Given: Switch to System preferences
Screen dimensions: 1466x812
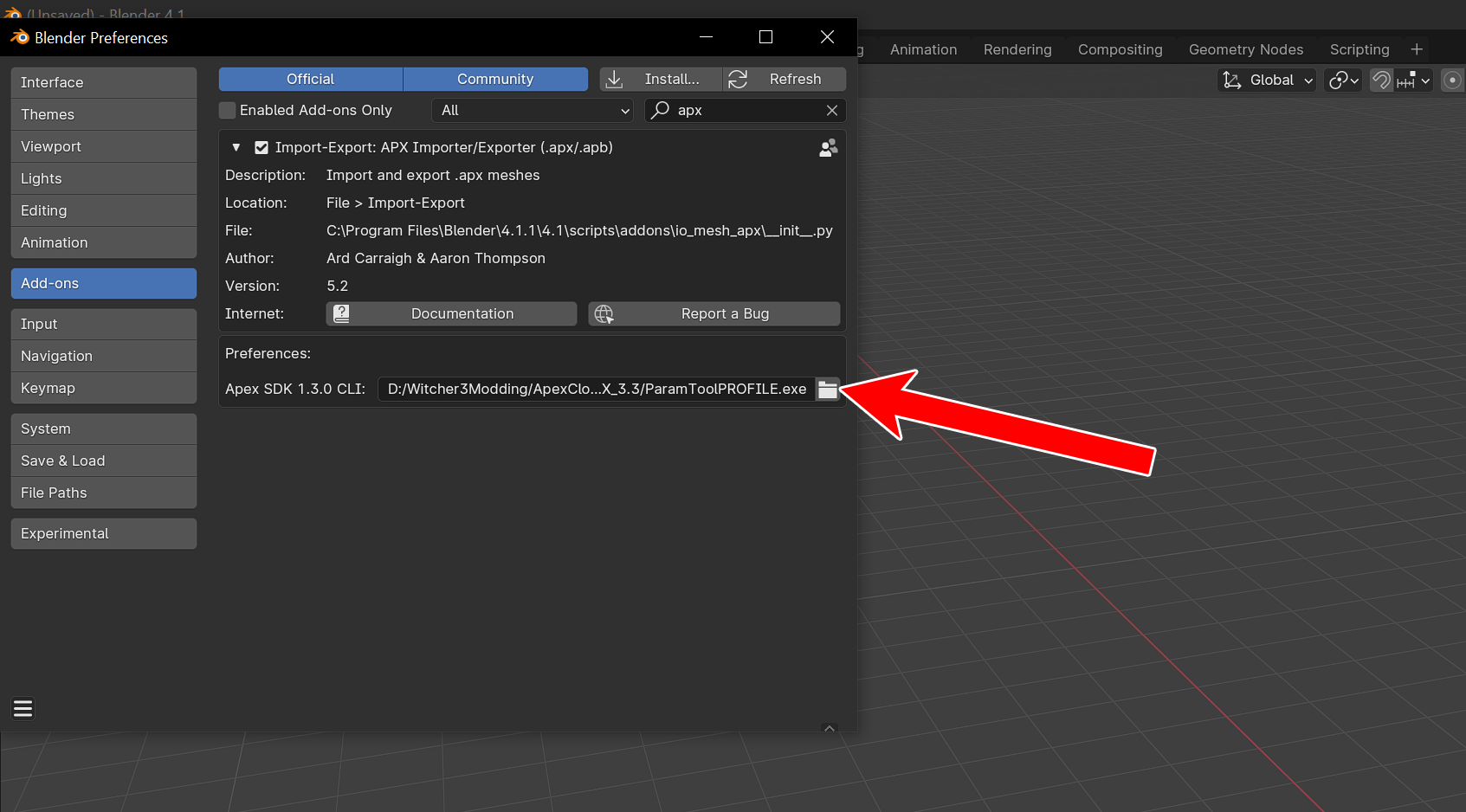Looking at the screenshot, I should [x=104, y=429].
